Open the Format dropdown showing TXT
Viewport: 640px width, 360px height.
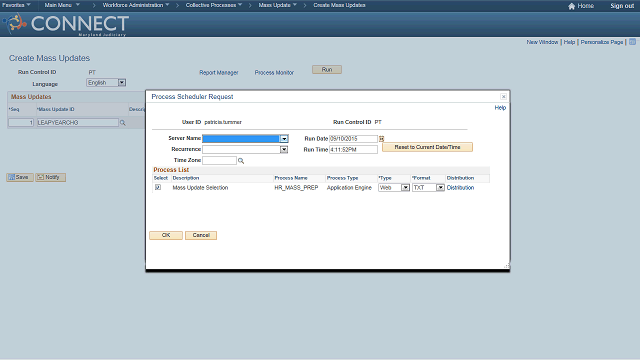(440, 188)
